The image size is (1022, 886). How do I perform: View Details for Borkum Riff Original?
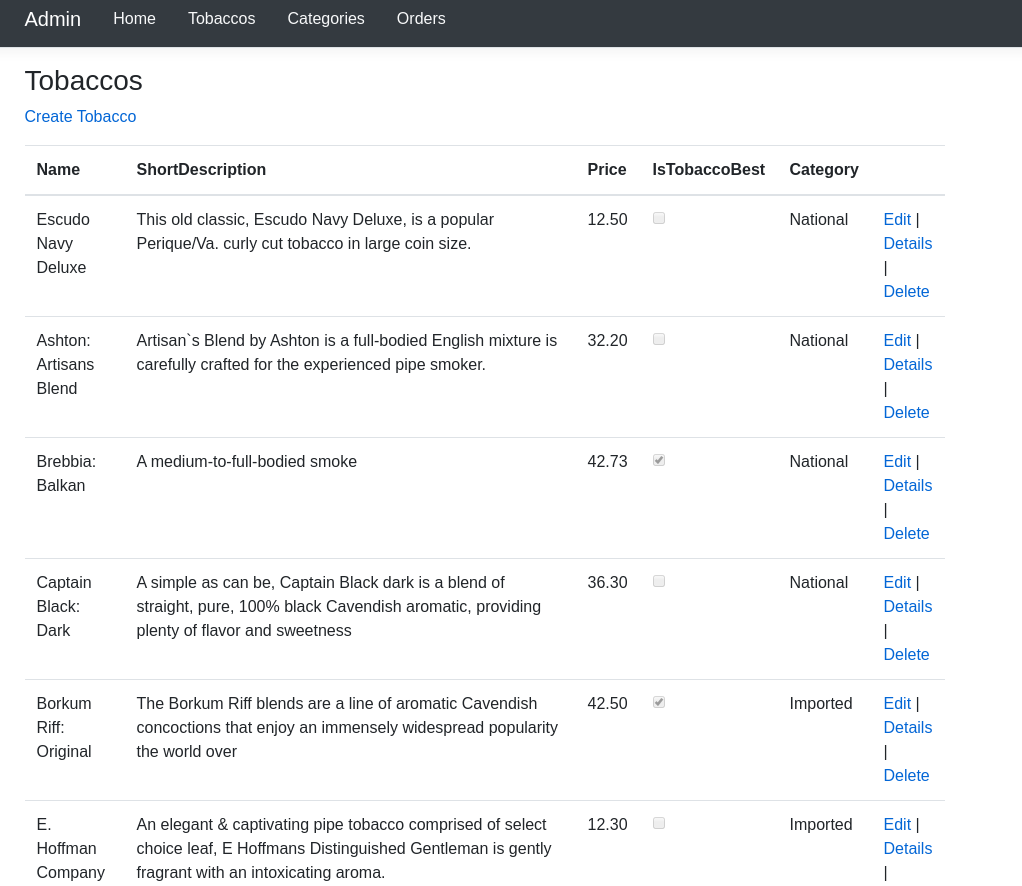coord(907,728)
